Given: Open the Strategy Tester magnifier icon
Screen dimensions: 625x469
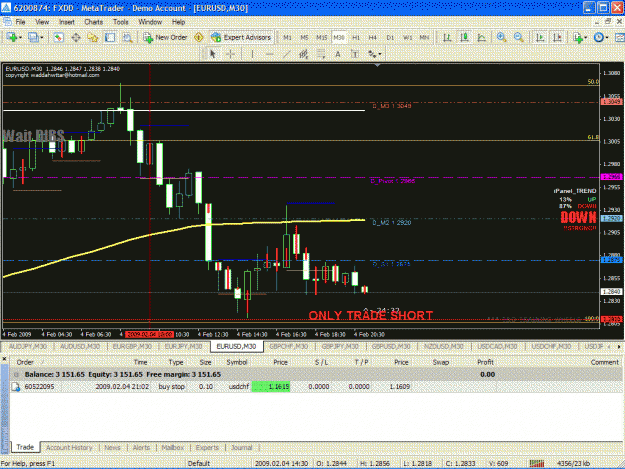Looking at the screenshot, I should pyautogui.click(x=127, y=37).
